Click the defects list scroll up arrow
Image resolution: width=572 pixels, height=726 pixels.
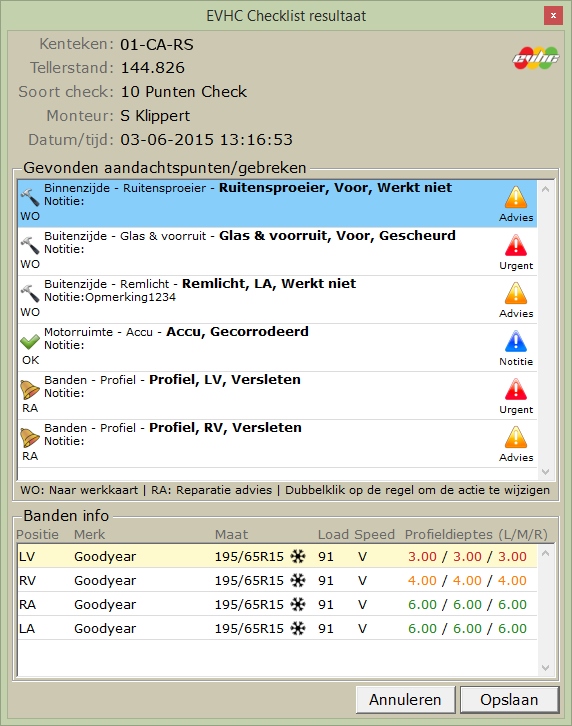(546, 189)
